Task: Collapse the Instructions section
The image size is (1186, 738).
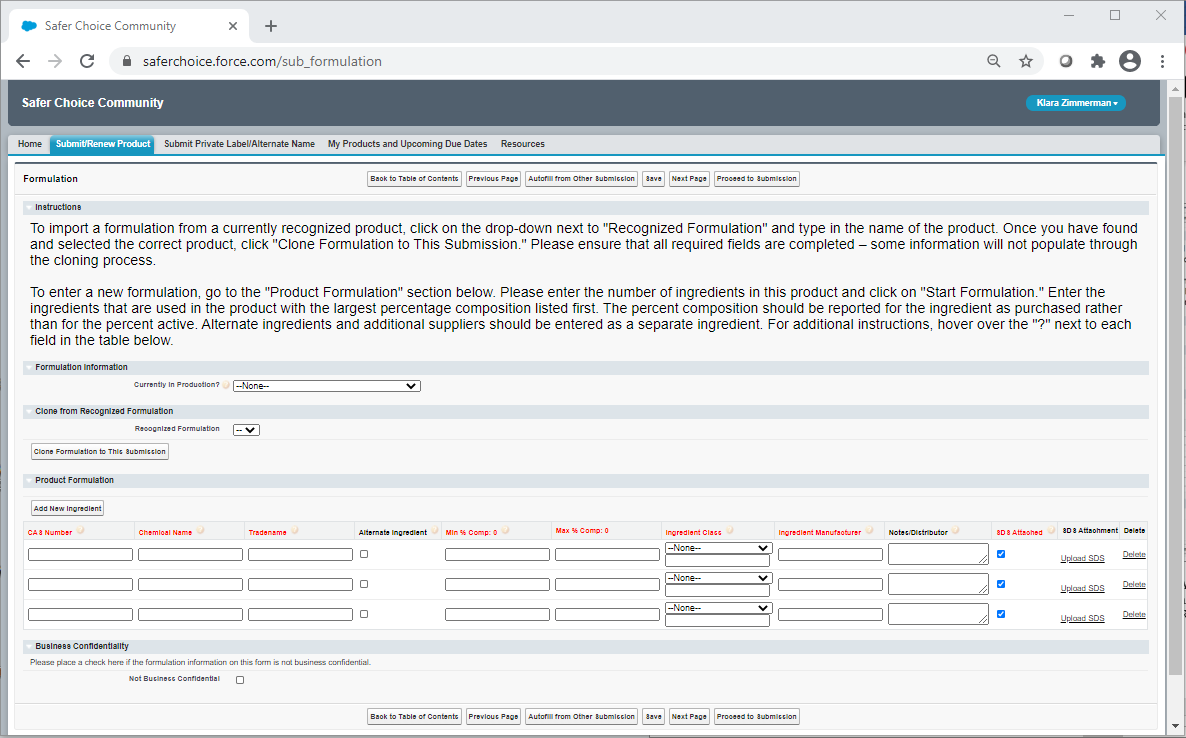Action: 28,207
